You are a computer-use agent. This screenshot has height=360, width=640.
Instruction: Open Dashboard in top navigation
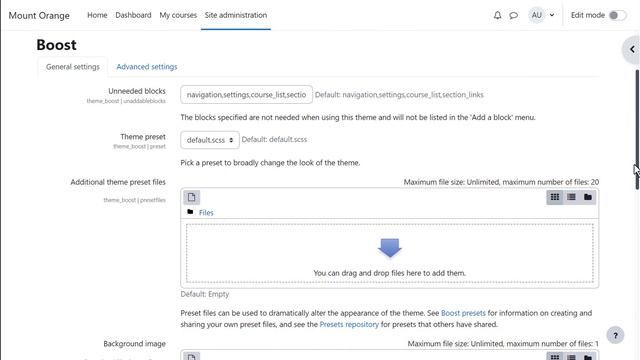point(133,15)
